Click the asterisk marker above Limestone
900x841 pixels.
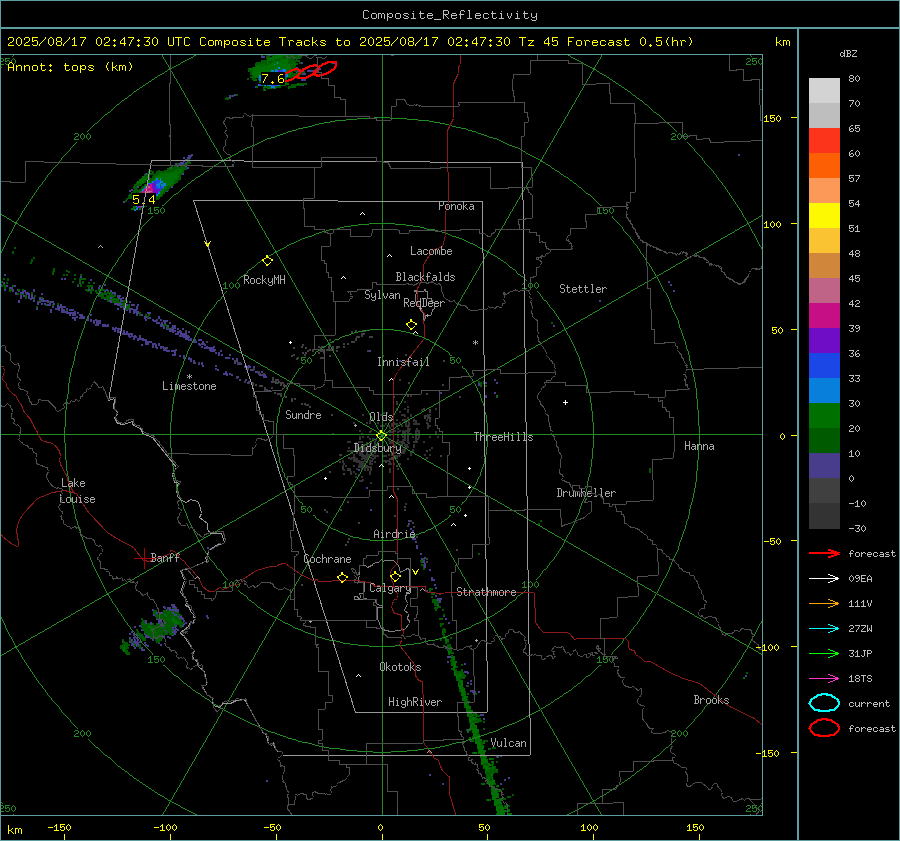[189, 377]
